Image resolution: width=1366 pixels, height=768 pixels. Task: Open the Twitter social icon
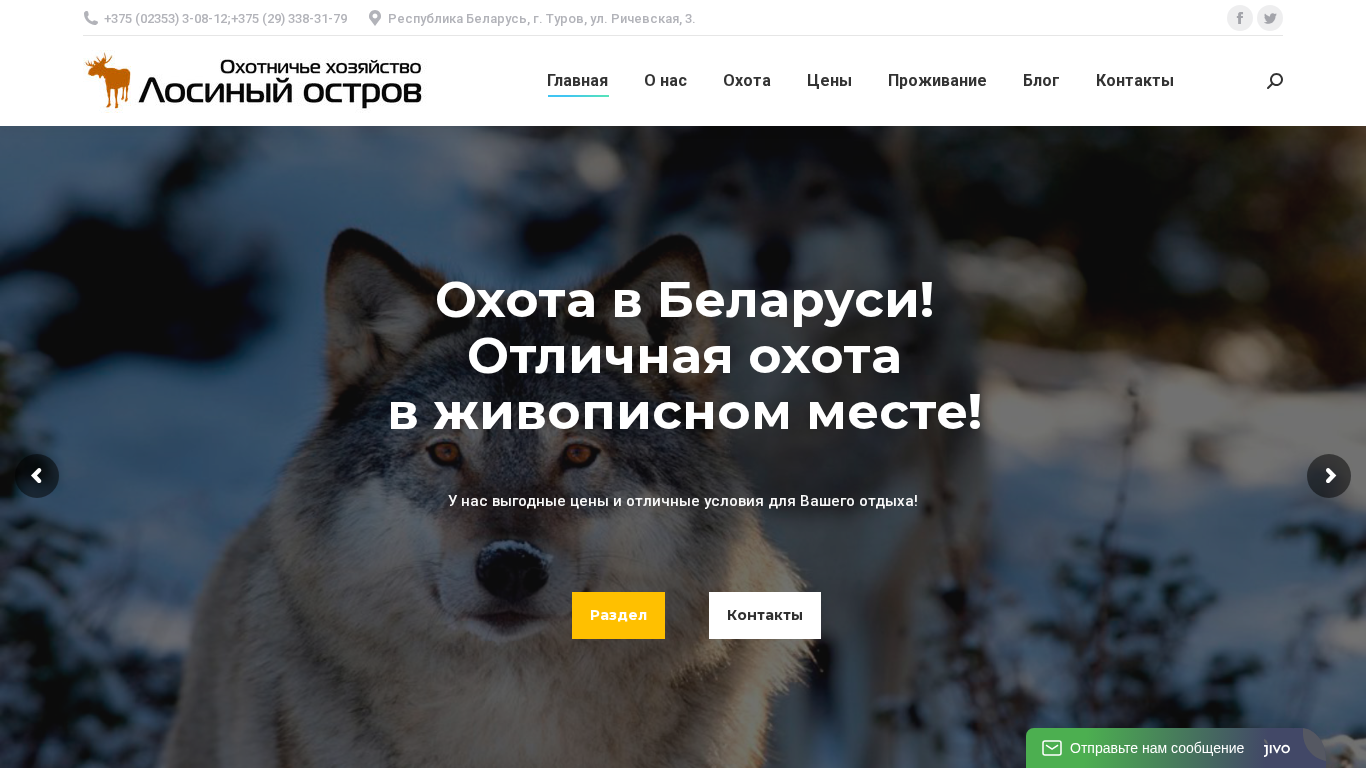(1270, 18)
